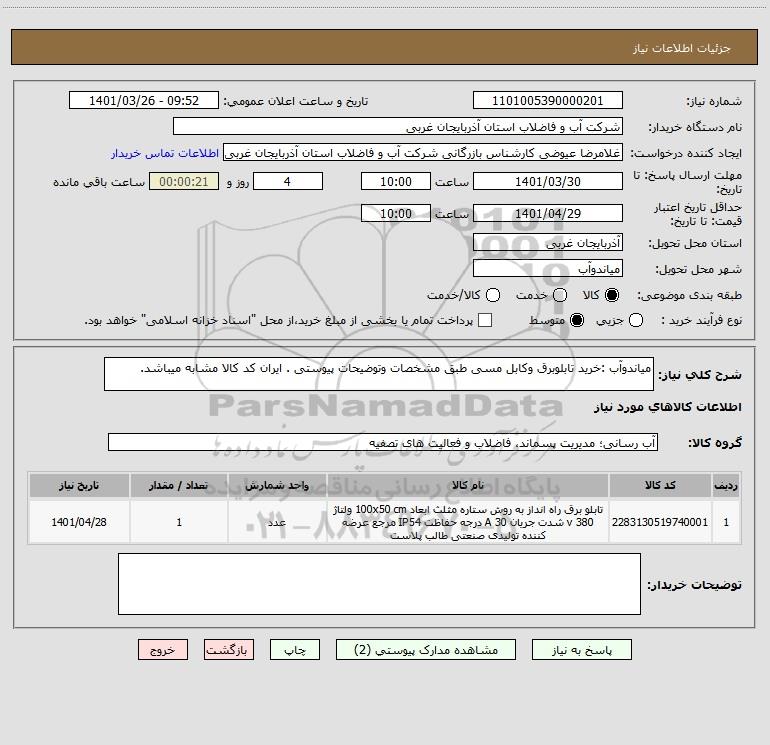Click the remaining time field 00:00:21
The image size is (770, 745).
click(x=184, y=181)
